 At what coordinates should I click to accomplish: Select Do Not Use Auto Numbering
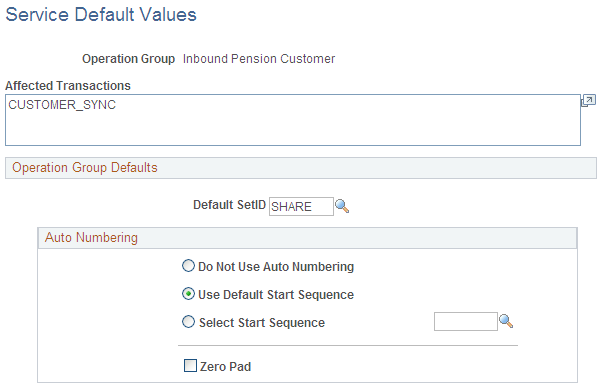(188, 266)
